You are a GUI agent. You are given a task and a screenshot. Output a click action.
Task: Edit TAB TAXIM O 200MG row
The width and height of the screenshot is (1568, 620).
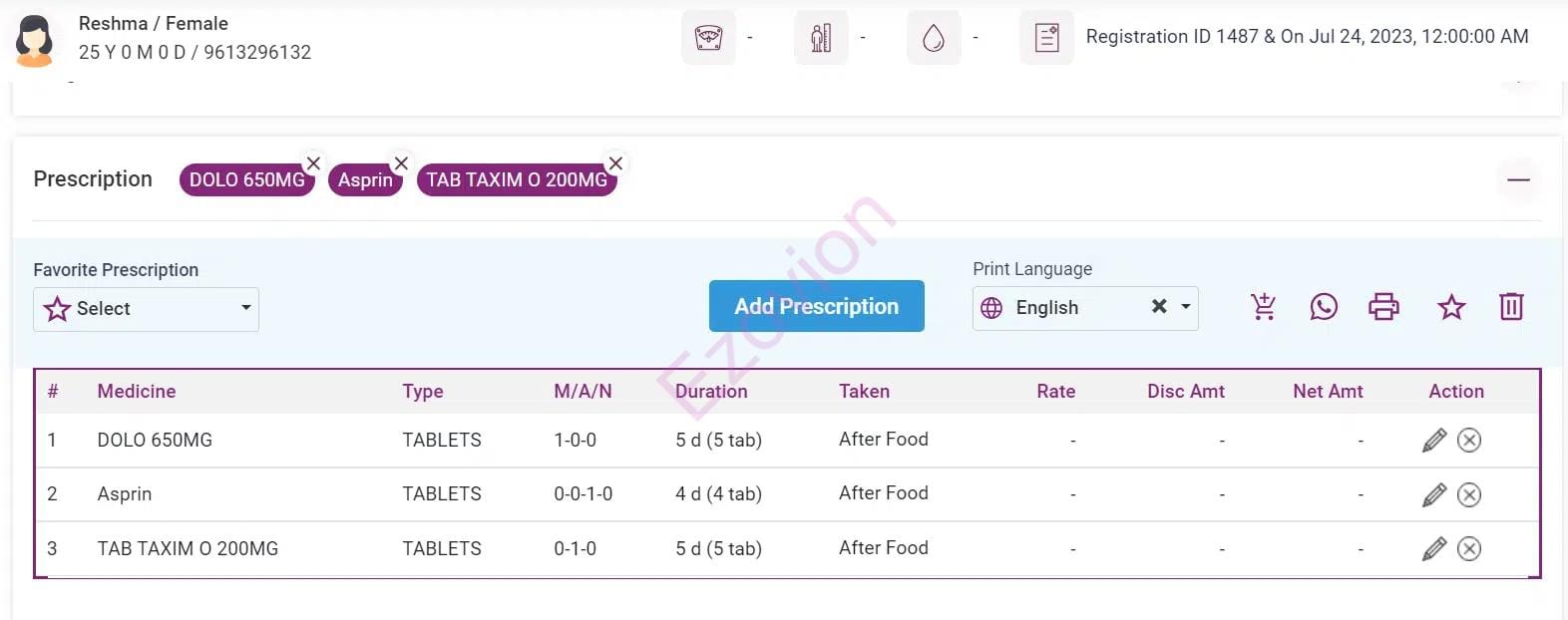click(1434, 548)
